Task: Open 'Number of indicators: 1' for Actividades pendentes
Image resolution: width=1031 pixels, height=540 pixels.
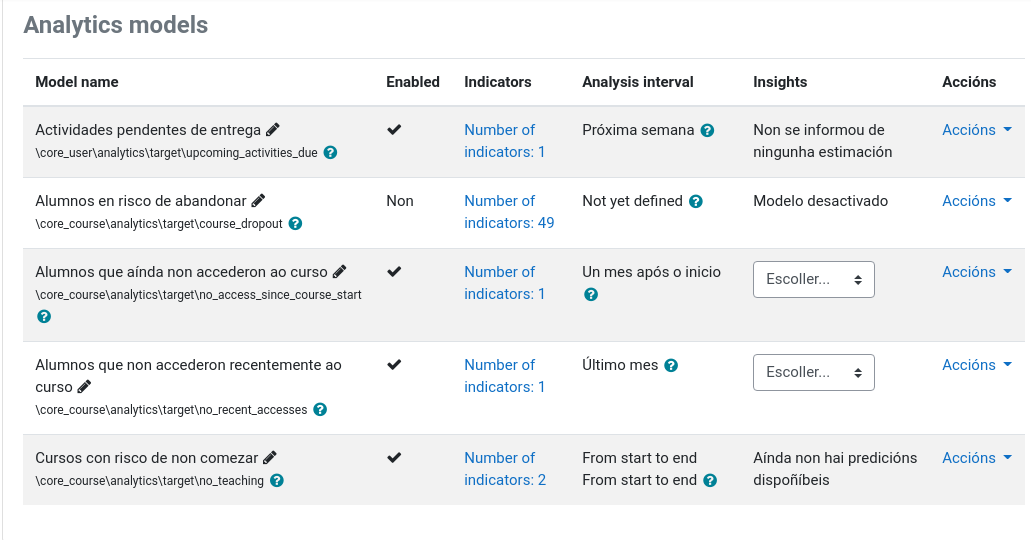Action: click(504, 141)
